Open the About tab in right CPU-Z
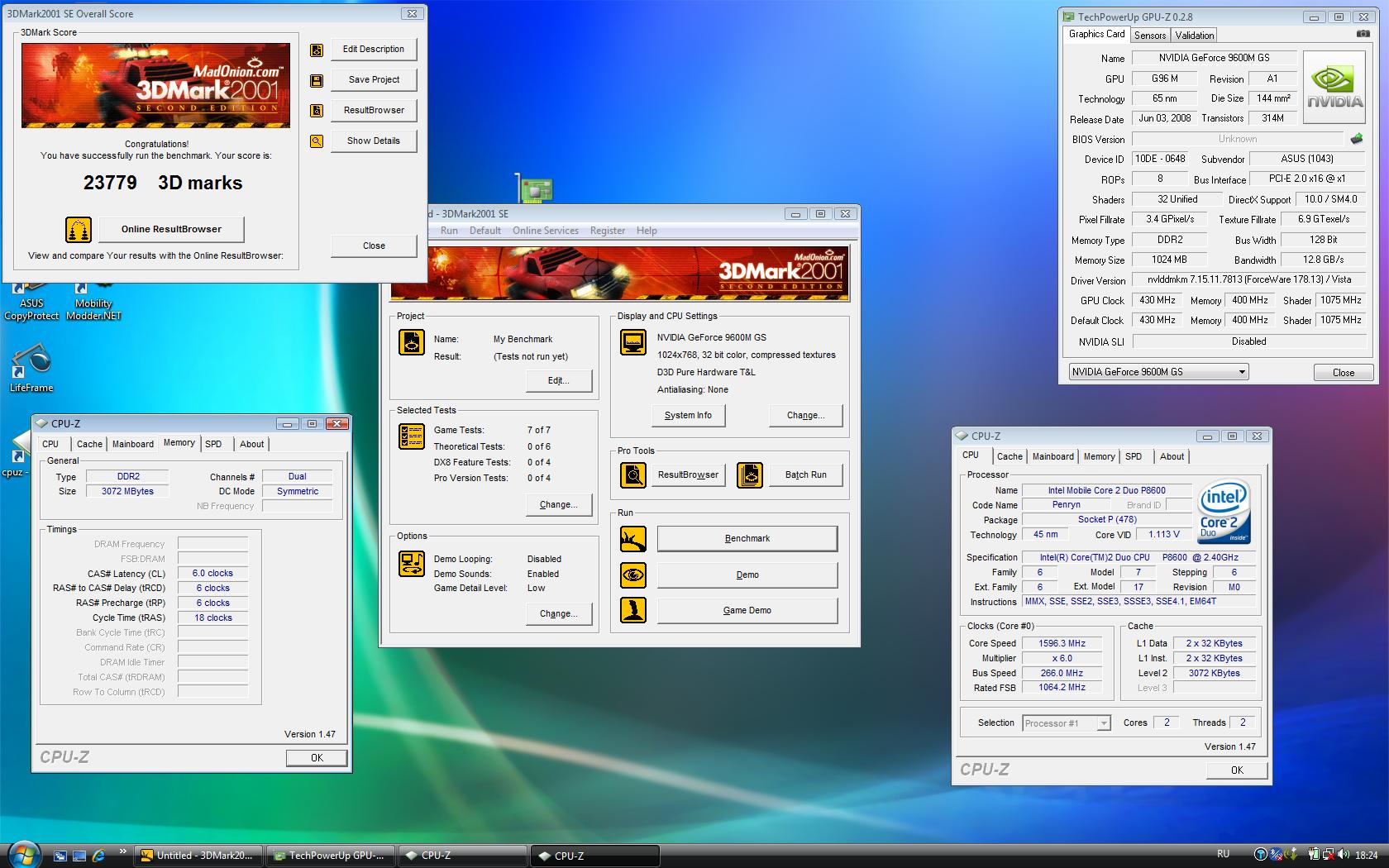The image size is (1389, 868). point(1172,456)
